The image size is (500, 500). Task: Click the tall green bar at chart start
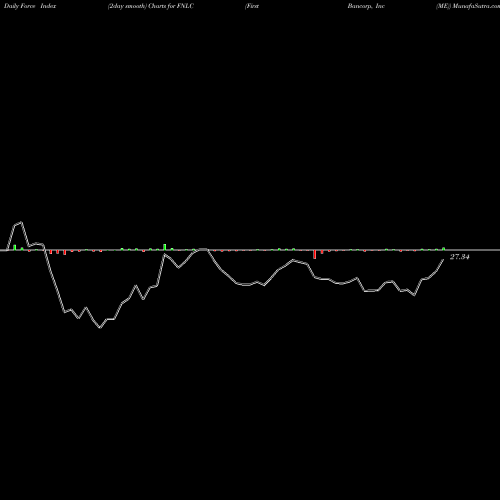coord(15,247)
